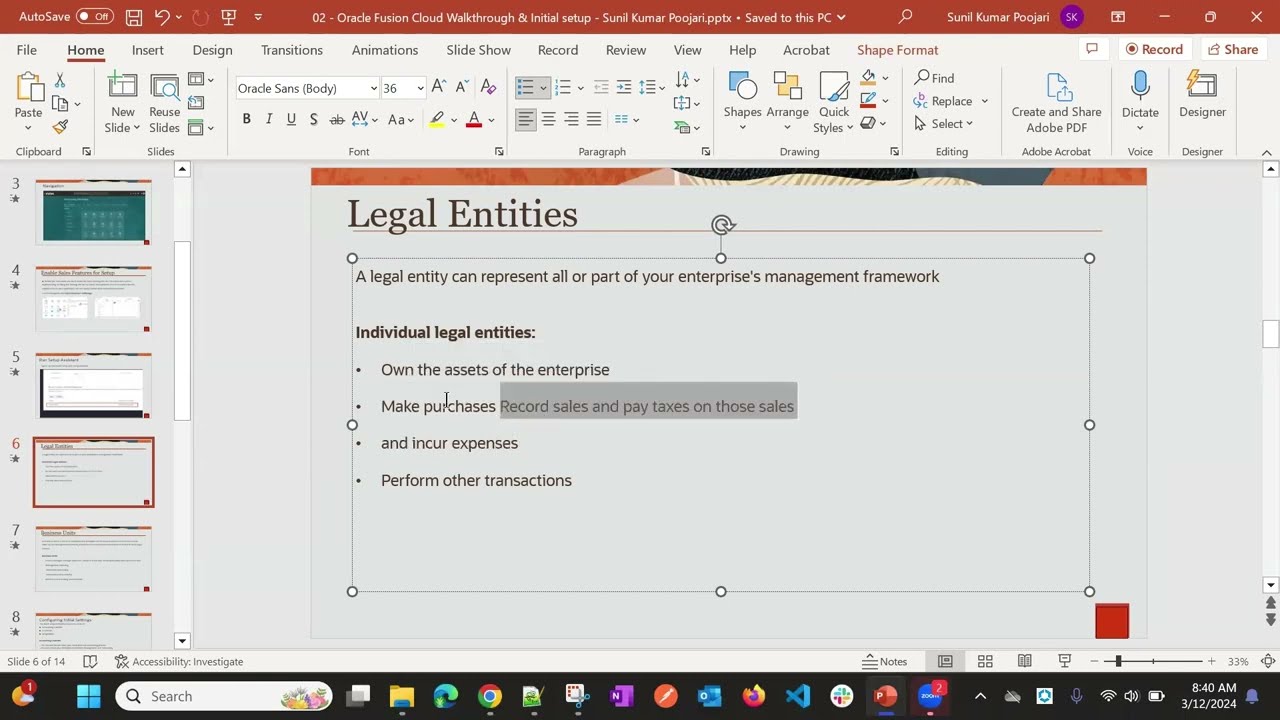Toggle Italic formatting

click(269, 119)
